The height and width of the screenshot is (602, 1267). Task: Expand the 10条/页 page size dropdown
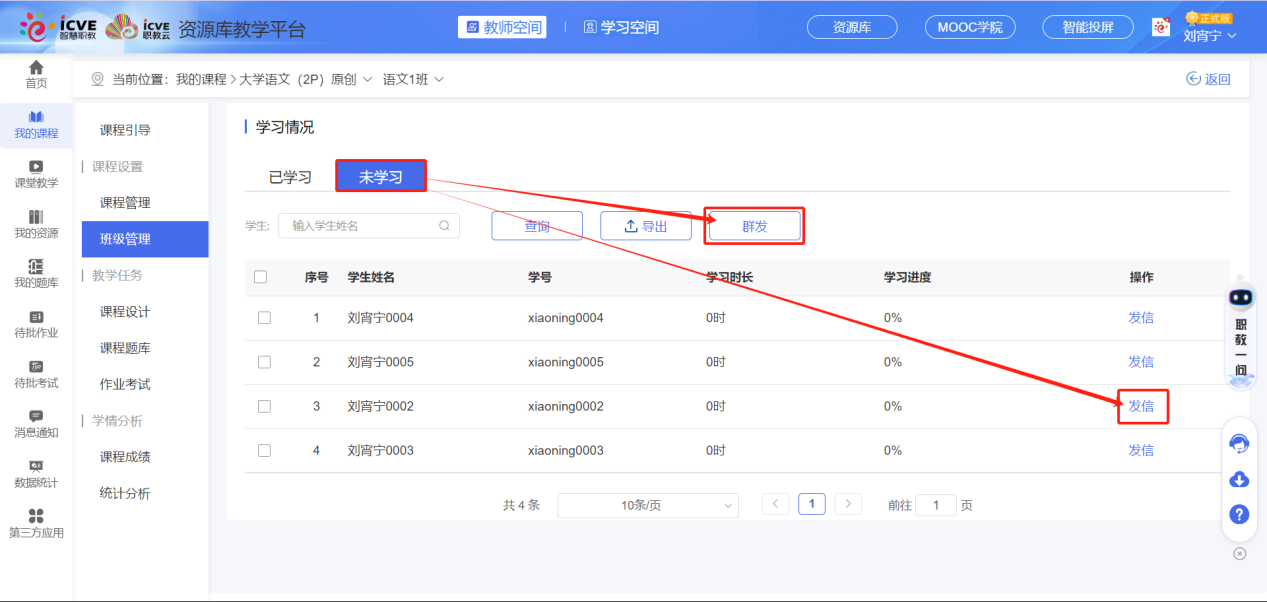[647, 506]
